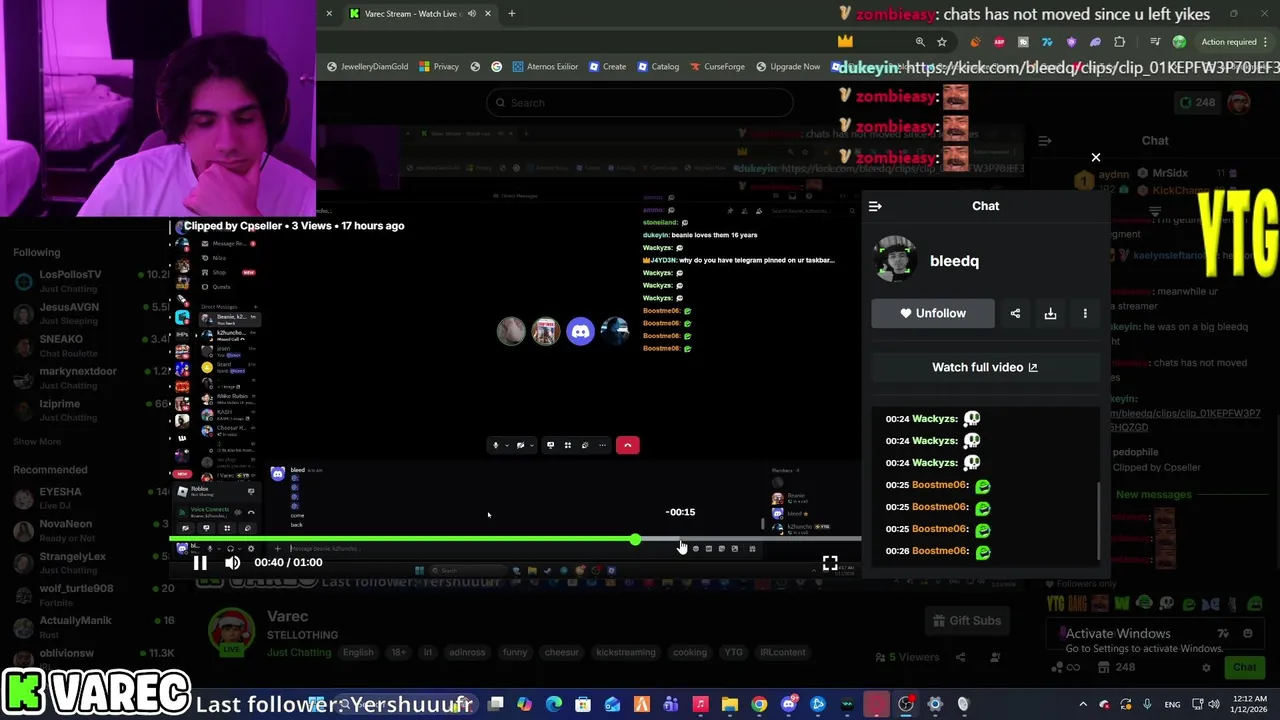
Task: Open the browser media control button
Action: click(1155, 42)
